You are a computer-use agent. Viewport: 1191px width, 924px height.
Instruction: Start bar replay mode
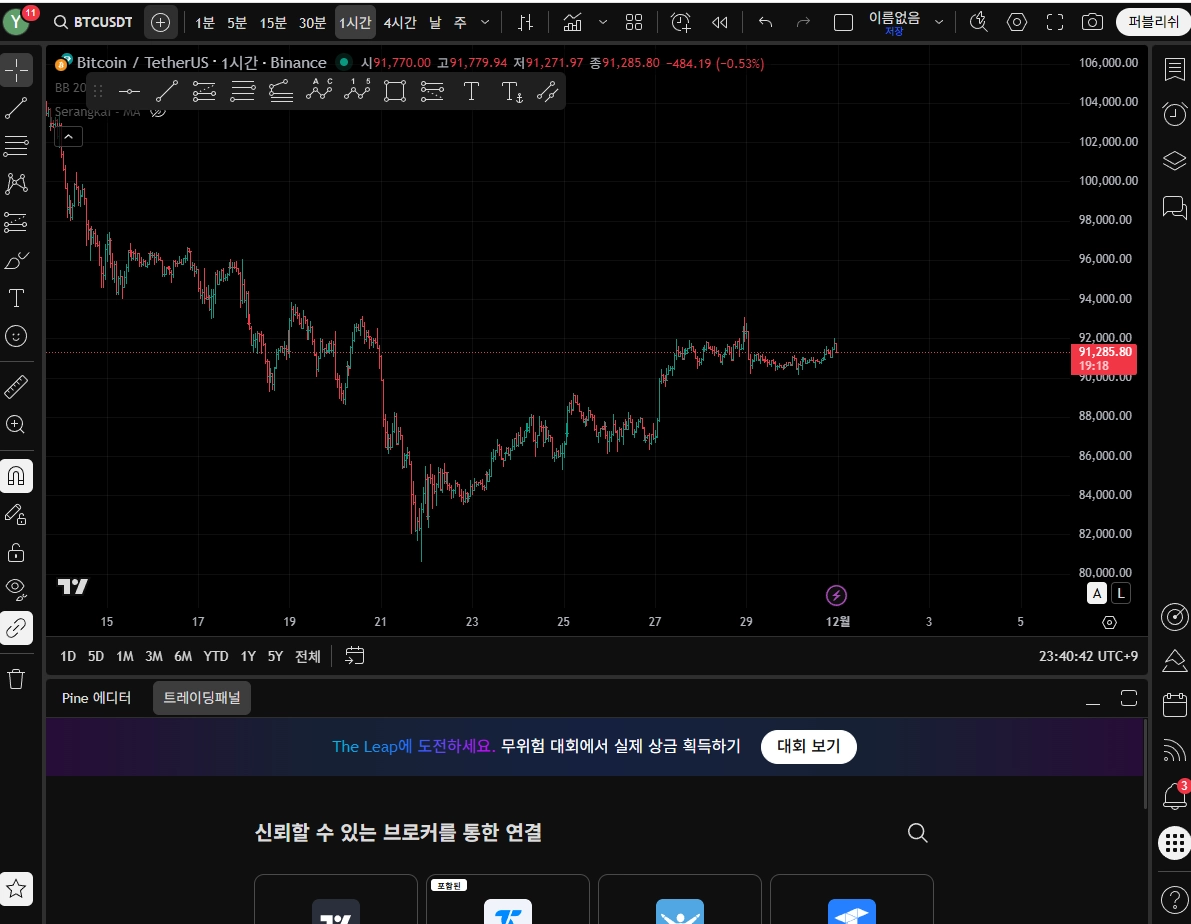tap(719, 23)
